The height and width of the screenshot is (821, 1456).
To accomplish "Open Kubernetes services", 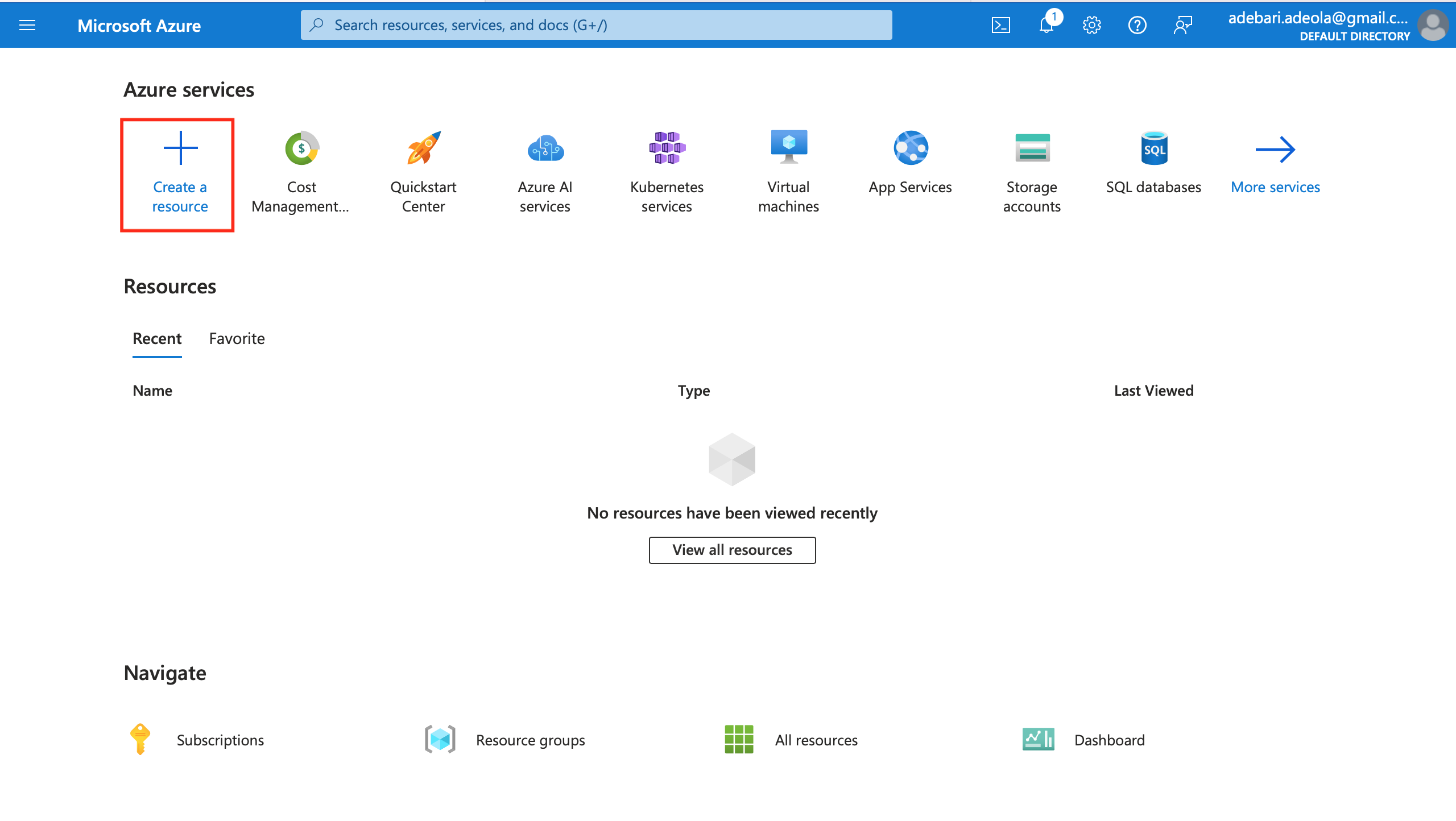I will (667, 172).
